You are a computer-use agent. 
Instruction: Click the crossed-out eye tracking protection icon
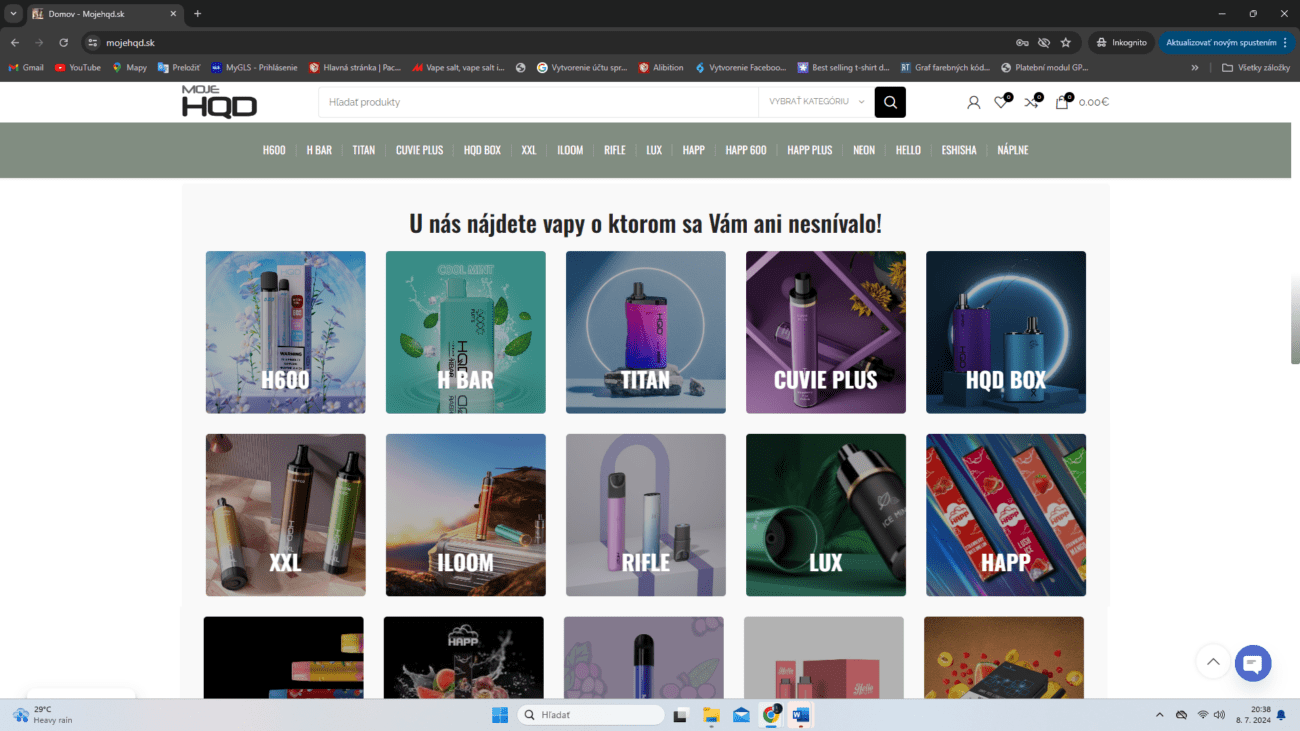pos(1044,43)
